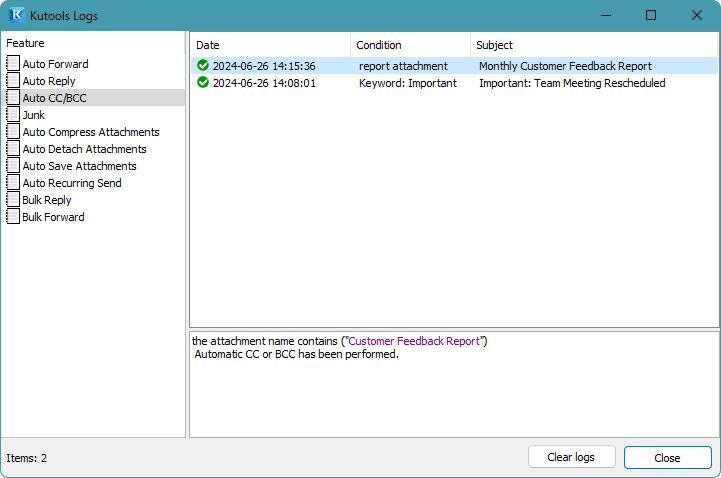The image size is (721, 478).
Task: Click 'Automatic CC or BCC has been performed' text
Action: (x=297, y=354)
